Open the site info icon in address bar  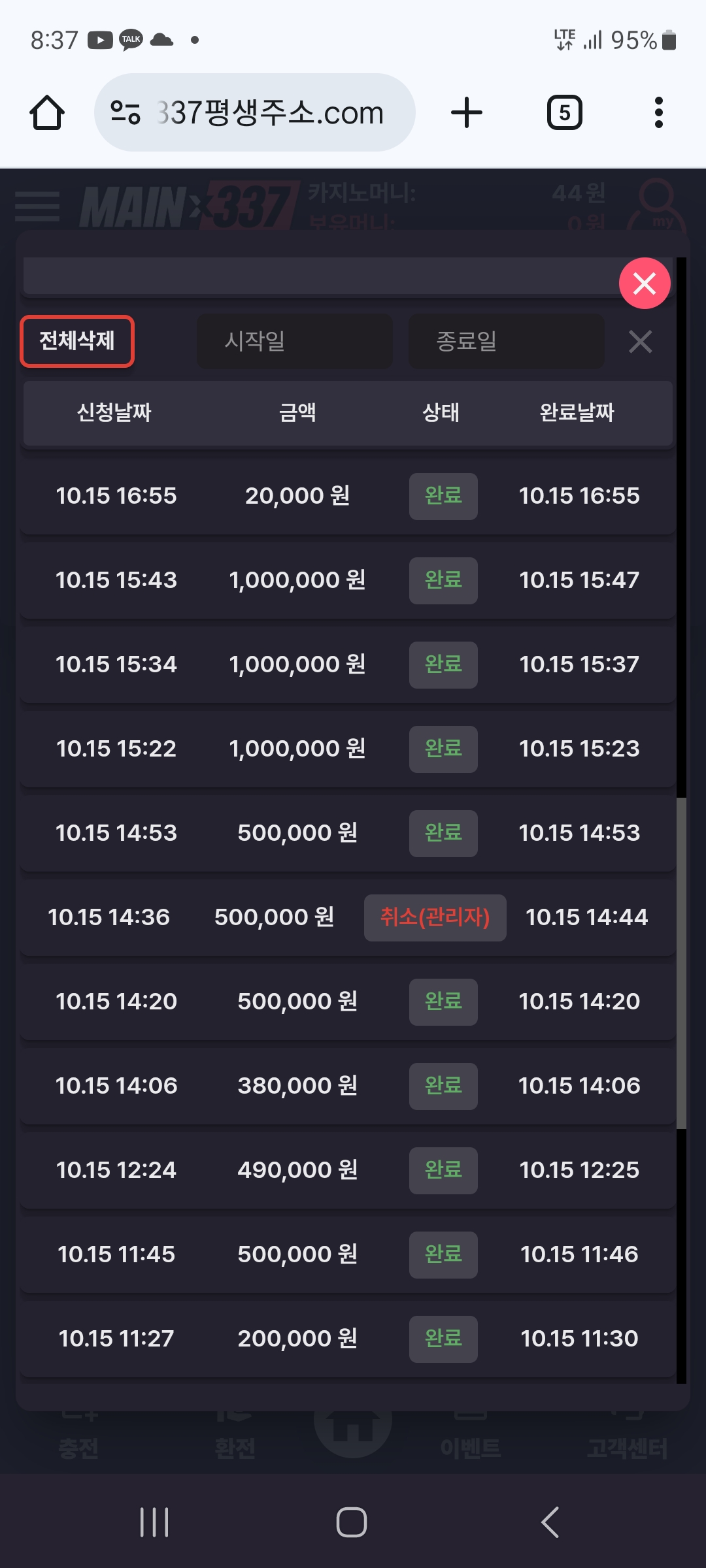[x=125, y=113]
